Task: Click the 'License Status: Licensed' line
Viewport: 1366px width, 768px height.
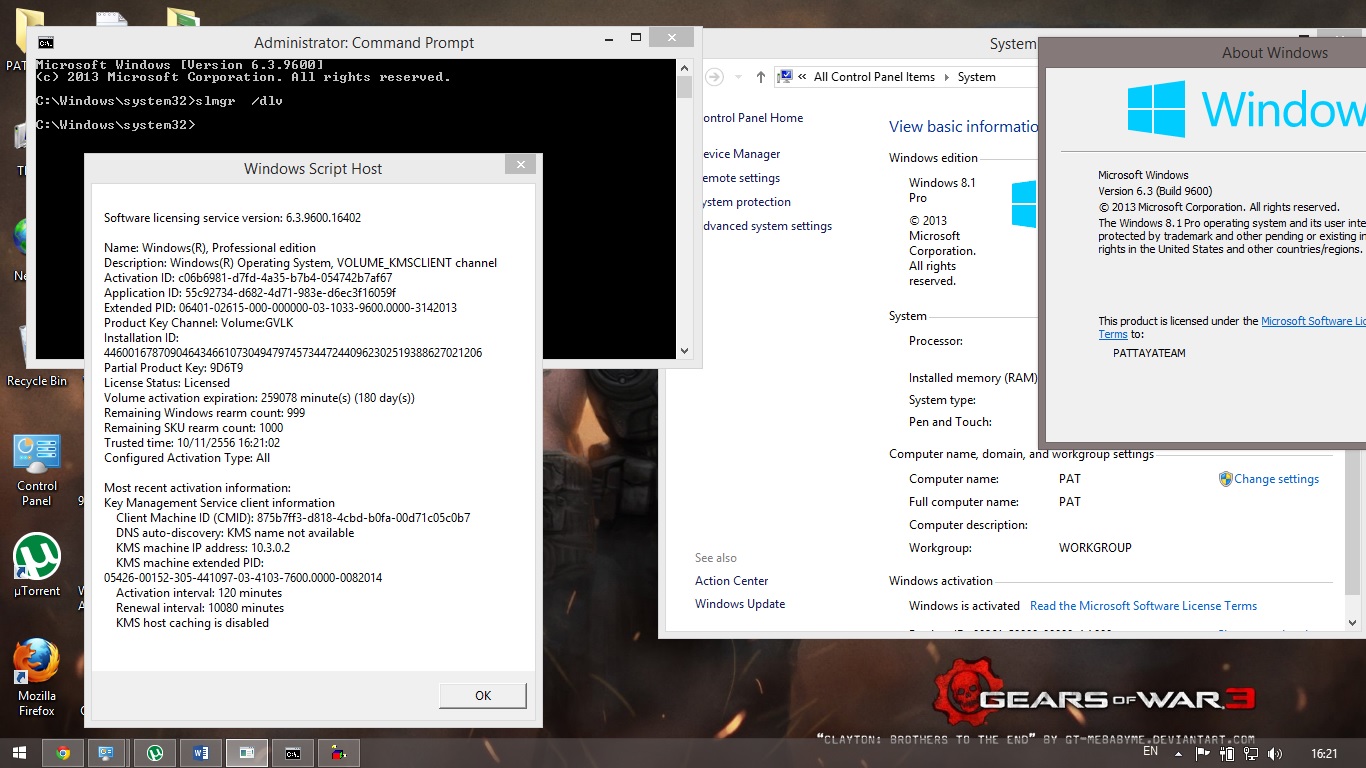Action: [167, 383]
